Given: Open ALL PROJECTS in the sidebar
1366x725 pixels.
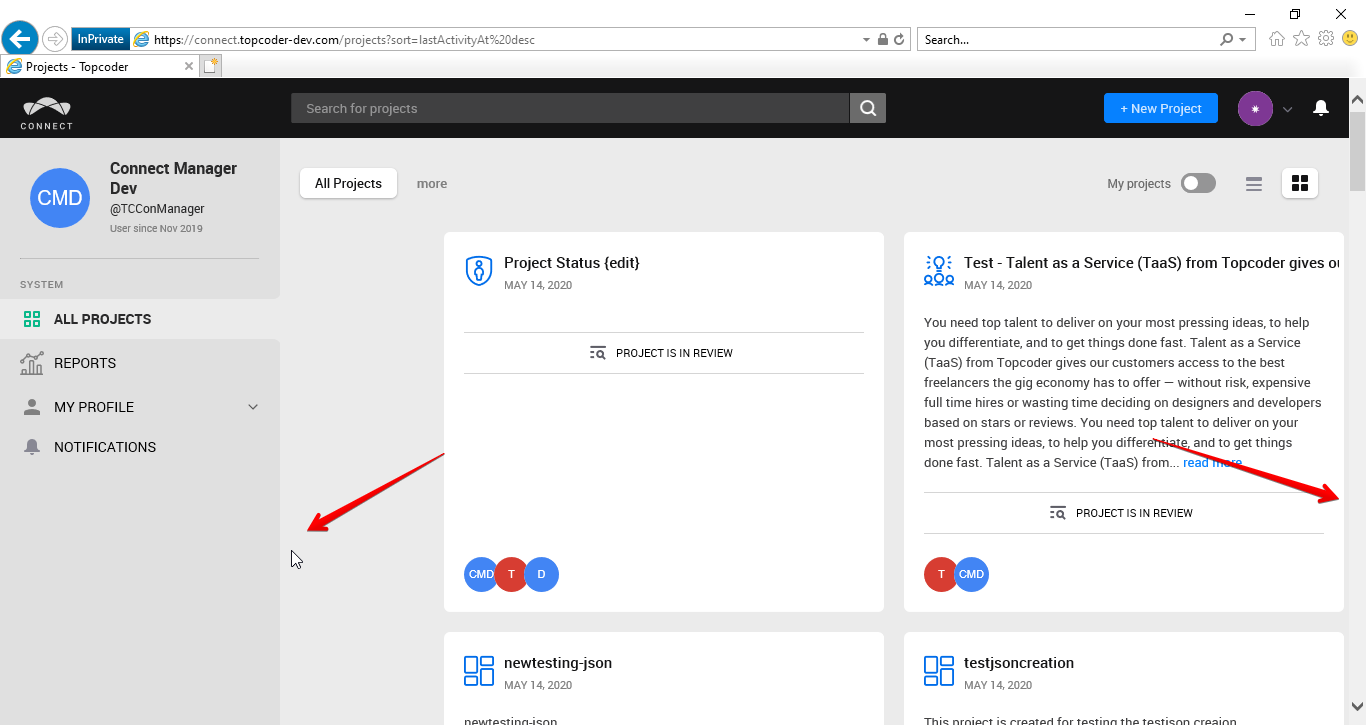Looking at the screenshot, I should point(140,319).
